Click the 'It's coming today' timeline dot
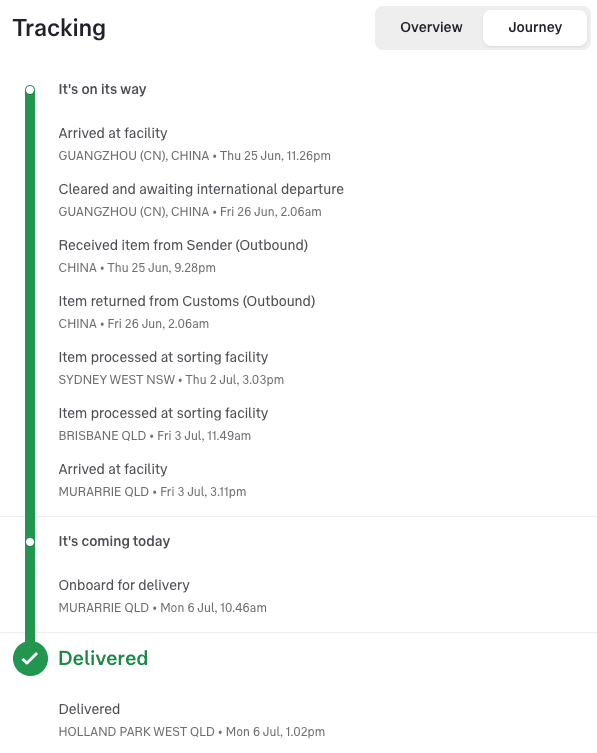This screenshot has width=597, height=753. click(30, 542)
